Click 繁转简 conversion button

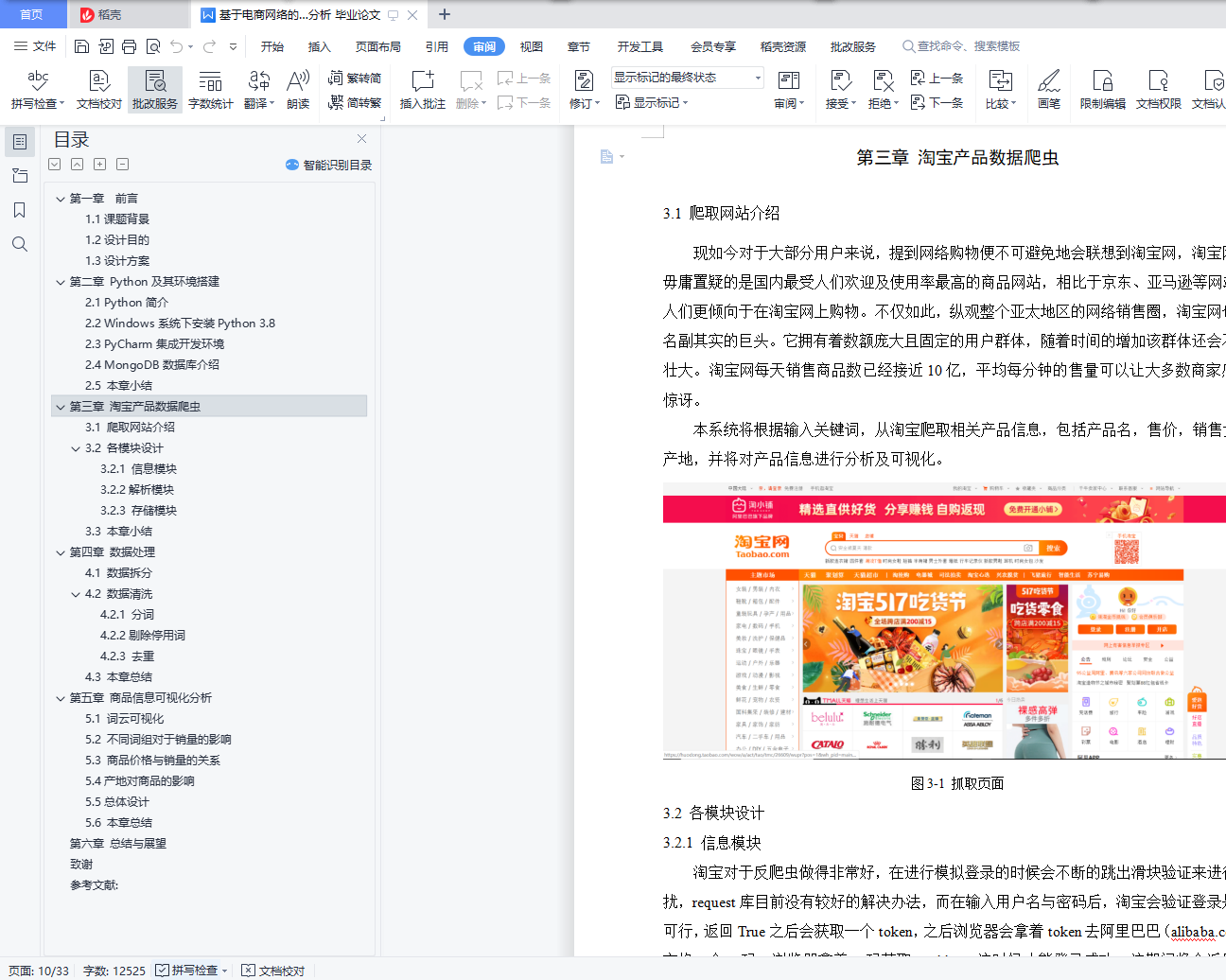pos(355,78)
